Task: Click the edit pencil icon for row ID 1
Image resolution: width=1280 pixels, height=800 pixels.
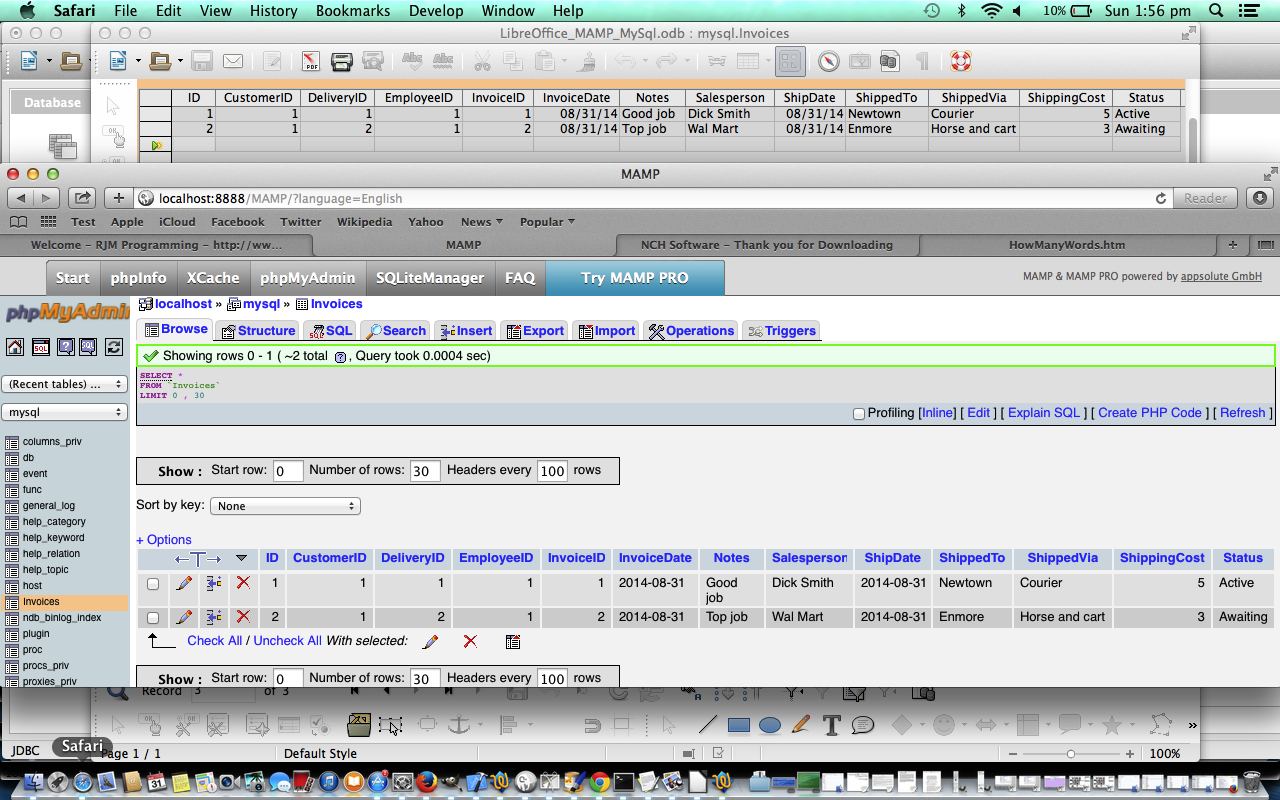Action: pos(184,583)
